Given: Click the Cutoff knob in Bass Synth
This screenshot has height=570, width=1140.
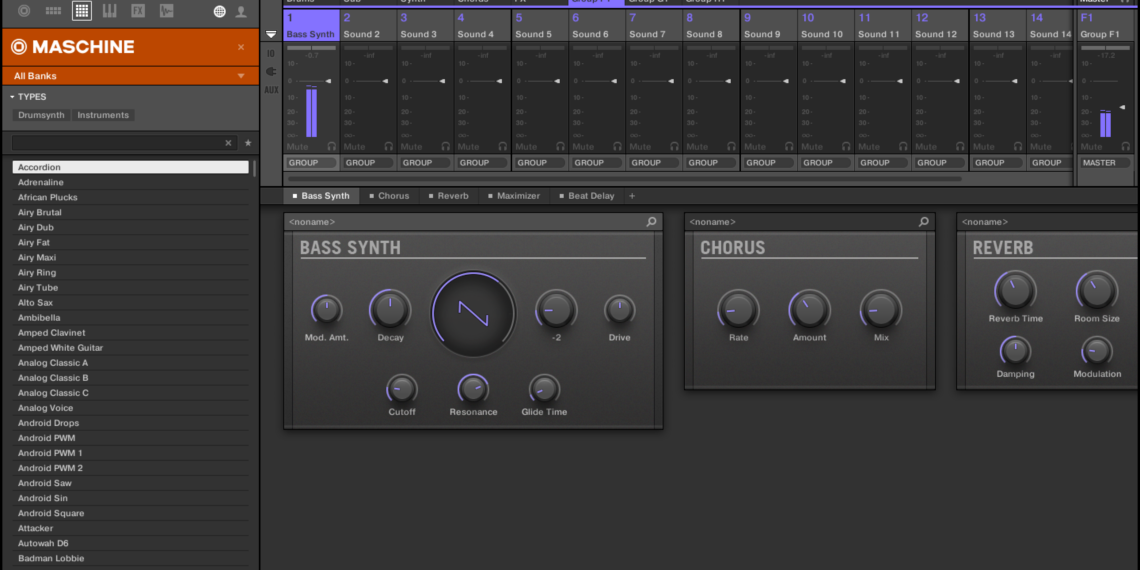Looking at the screenshot, I should (402, 389).
